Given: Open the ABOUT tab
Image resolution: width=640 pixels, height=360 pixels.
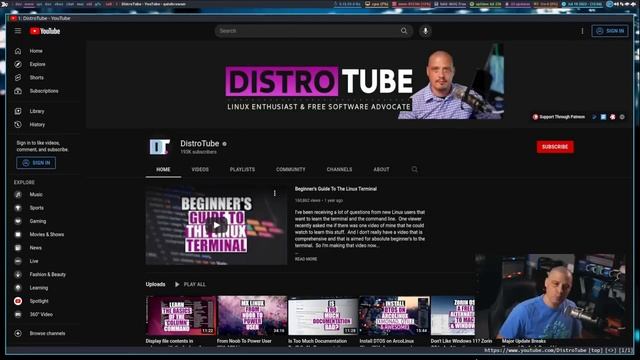Looking at the screenshot, I should (x=381, y=169).
